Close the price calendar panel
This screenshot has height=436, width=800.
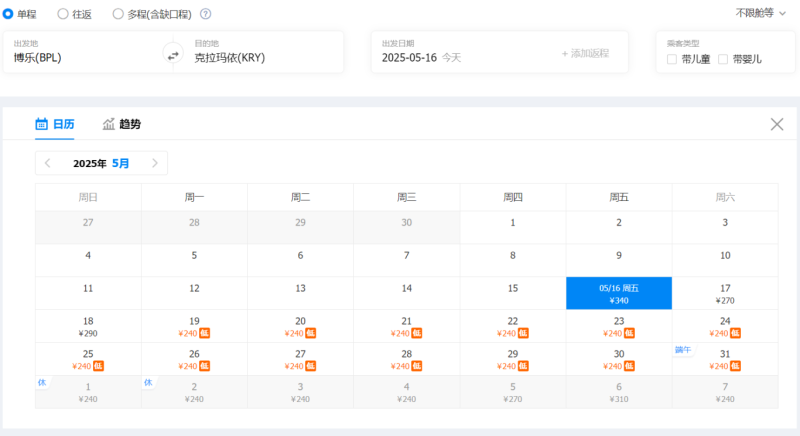tap(777, 124)
